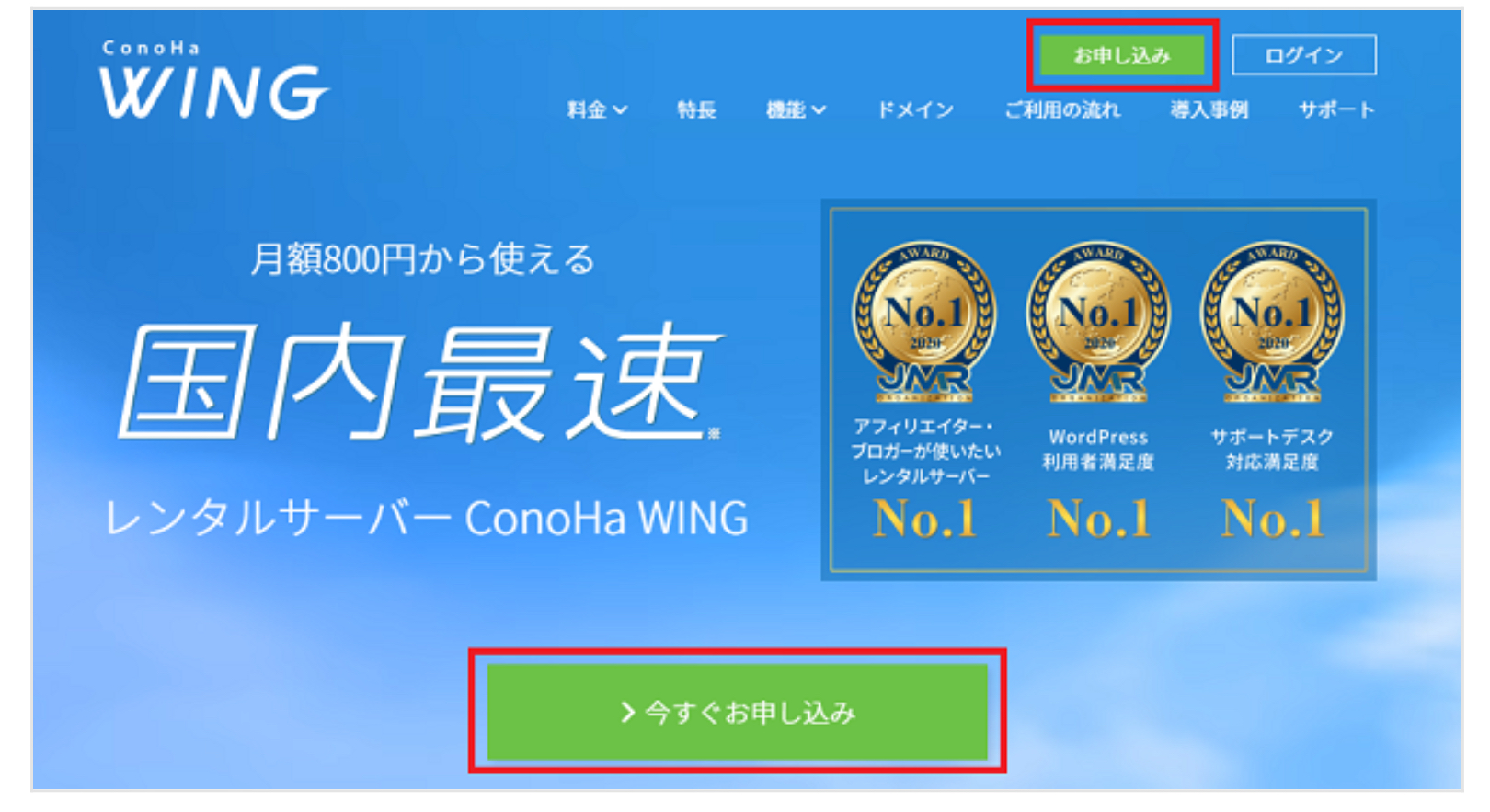
Task: Expand the 機能 dropdown menu
Action: point(796,109)
